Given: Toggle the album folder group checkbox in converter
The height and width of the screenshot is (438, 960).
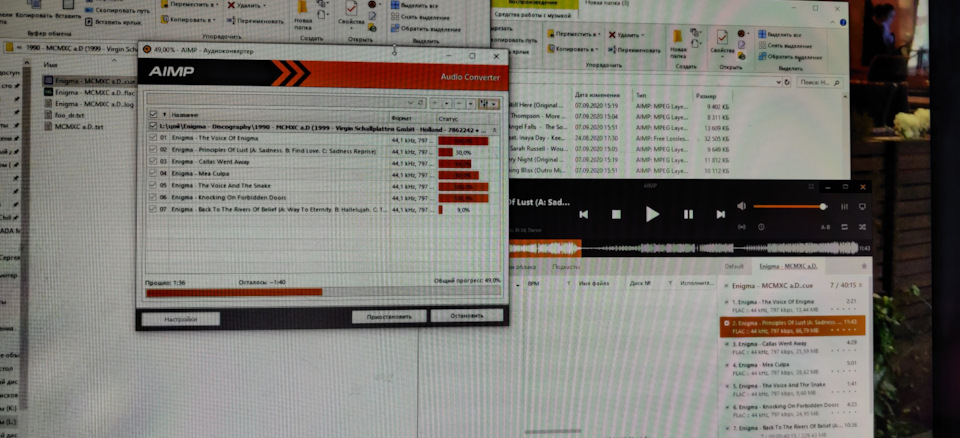Looking at the screenshot, I should [154, 126].
